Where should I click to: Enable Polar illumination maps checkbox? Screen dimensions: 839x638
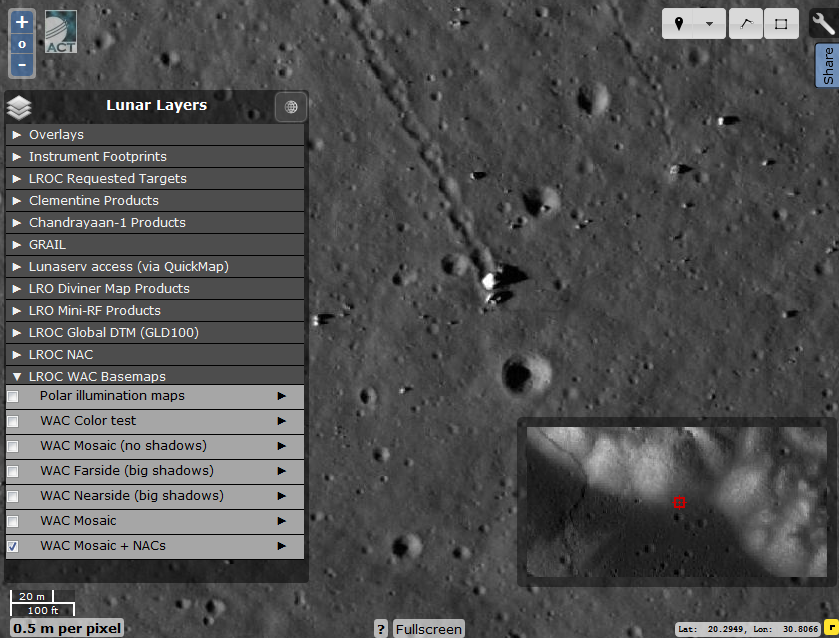click(x=13, y=396)
